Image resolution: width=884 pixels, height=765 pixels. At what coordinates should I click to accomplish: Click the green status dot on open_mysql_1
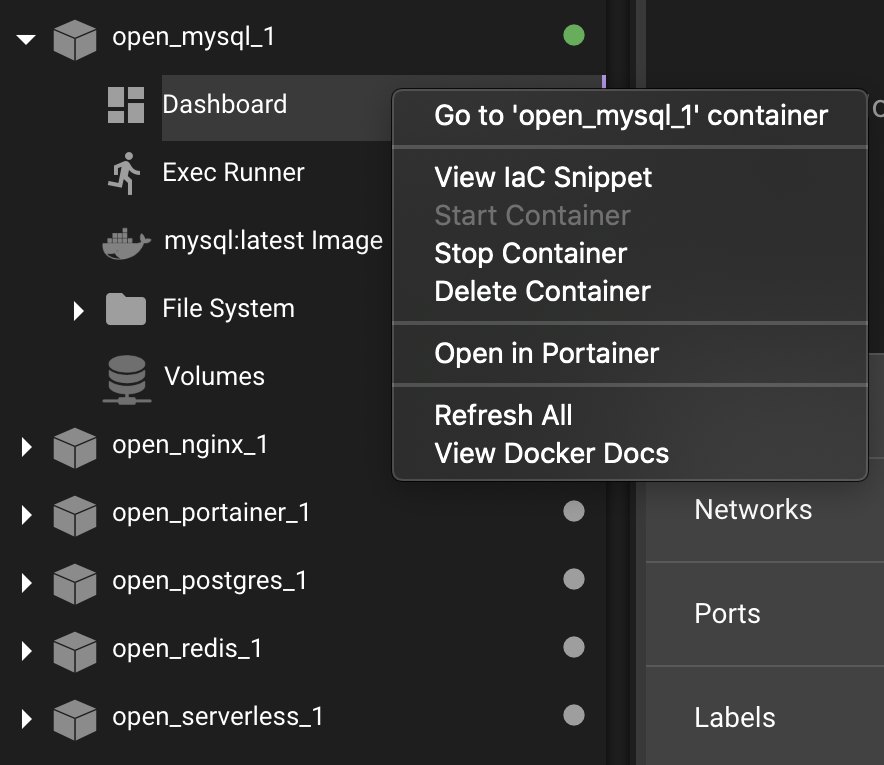(x=573, y=35)
